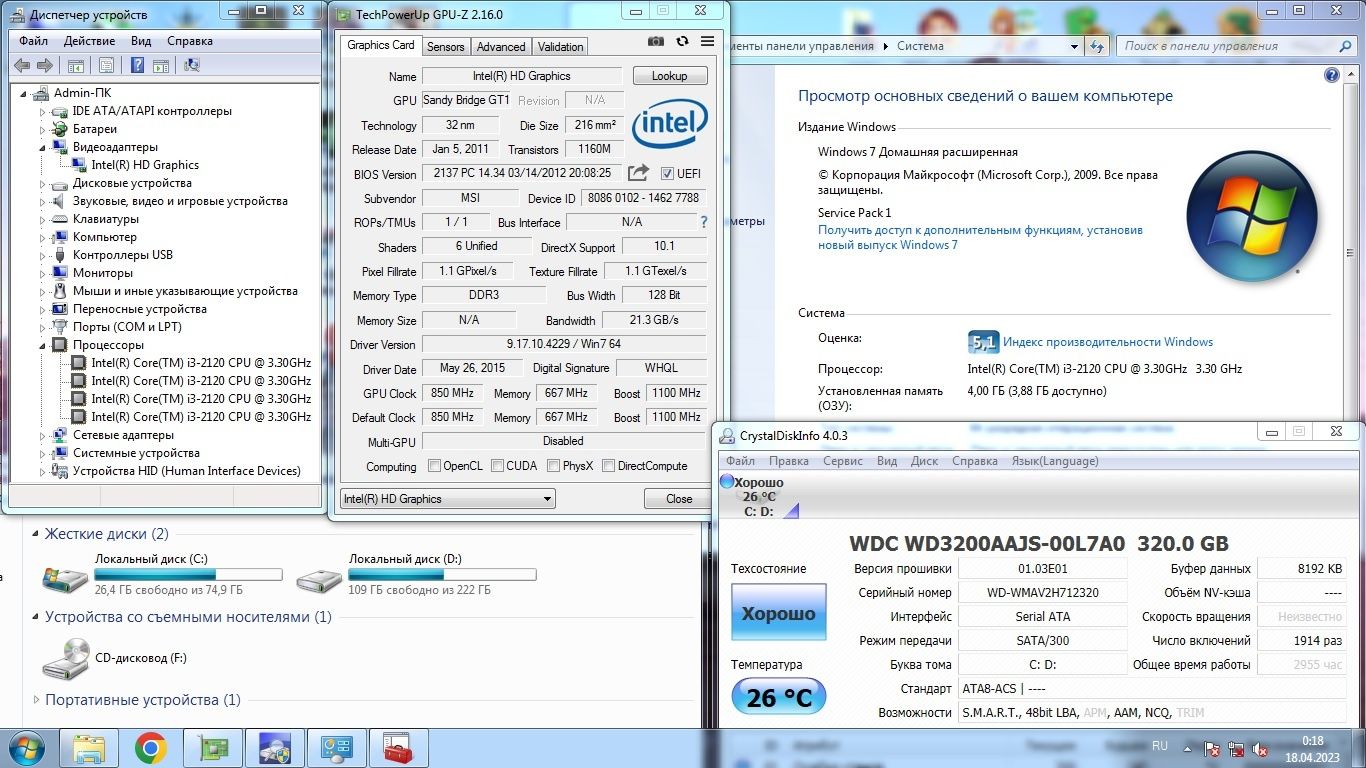Viewport: 1366px width, 768px height.
Task: Select local disk C: drive icon
Action: (x=64, y=578)
